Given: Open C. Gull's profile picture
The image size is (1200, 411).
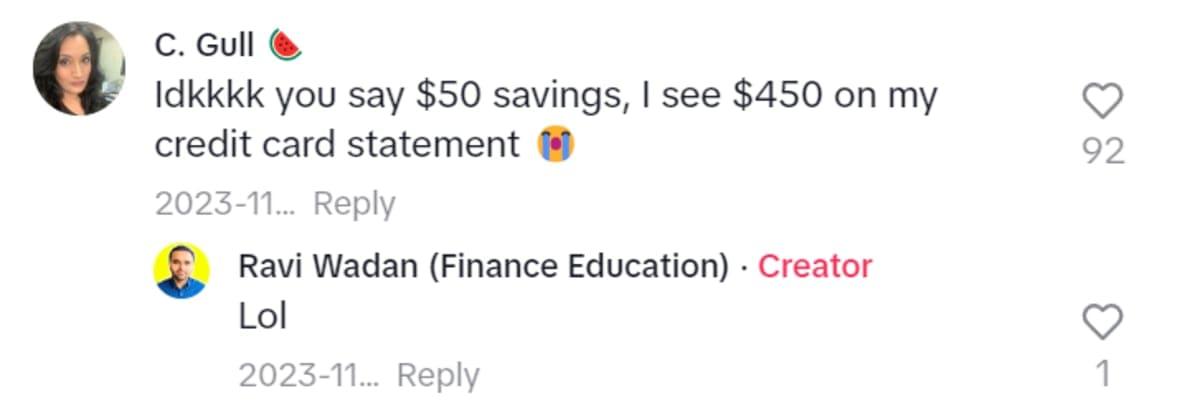Looking at the screenshot, I should 79,69.
